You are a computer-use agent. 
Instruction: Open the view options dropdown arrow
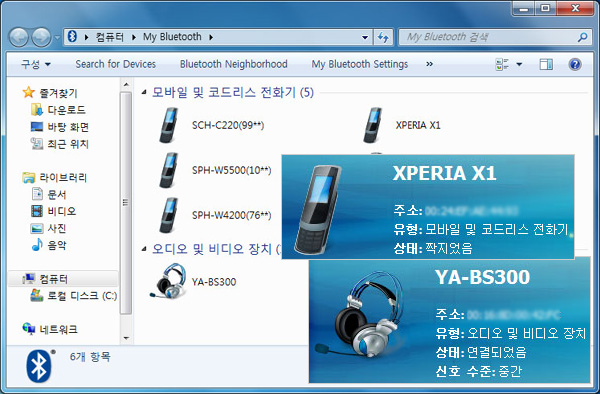point(519,64)
